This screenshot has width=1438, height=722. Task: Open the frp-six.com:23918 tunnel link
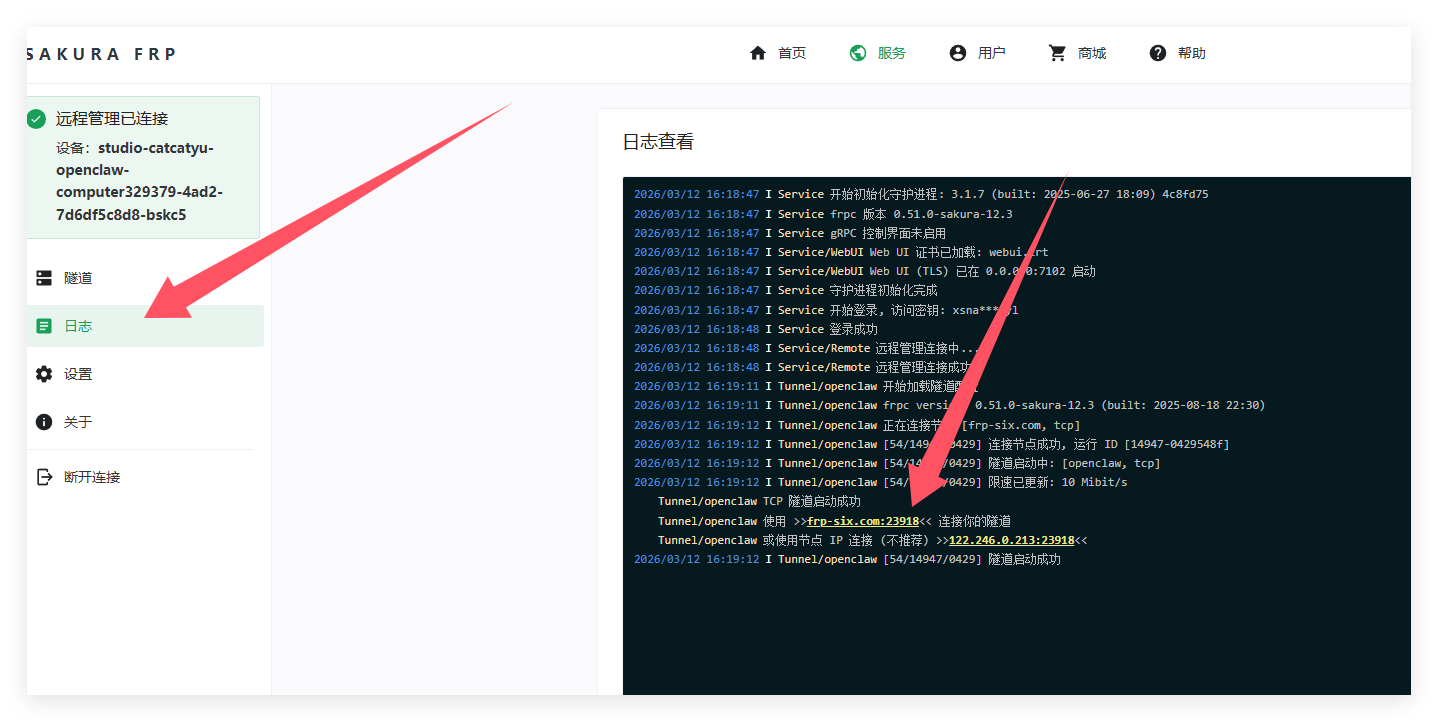tap(863, 521)
